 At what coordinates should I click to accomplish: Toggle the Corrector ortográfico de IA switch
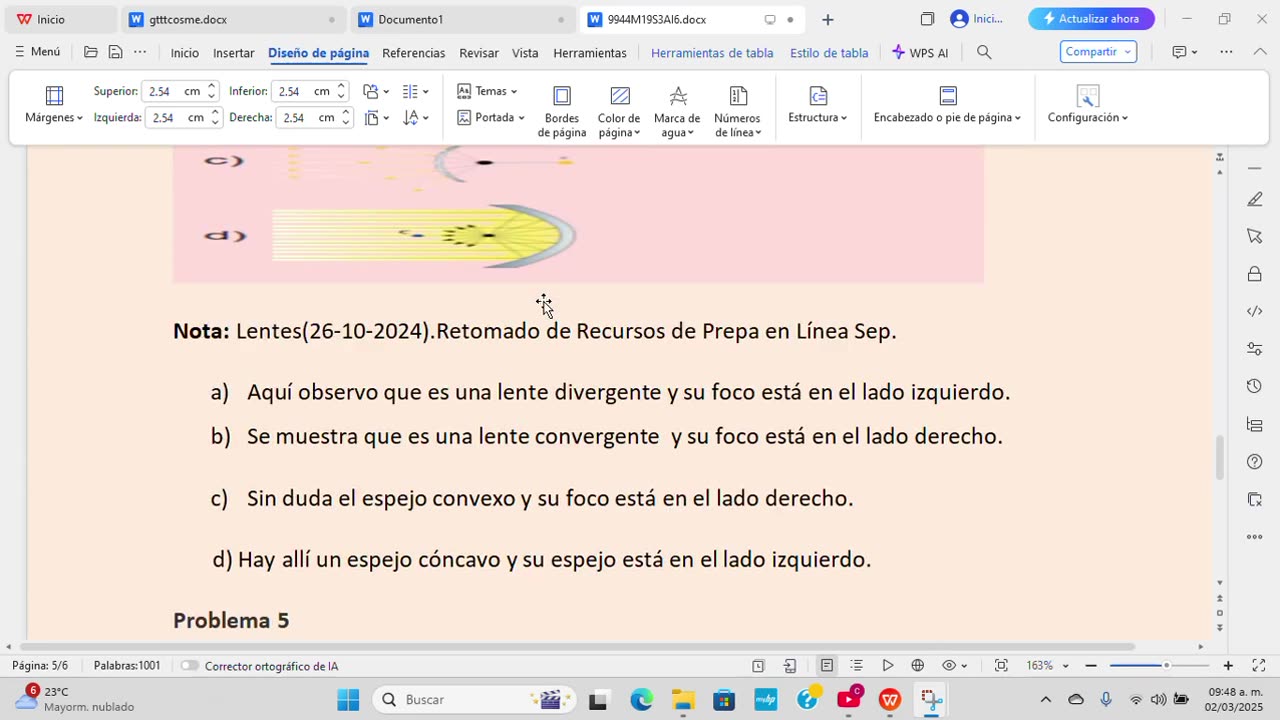(189, 666)
